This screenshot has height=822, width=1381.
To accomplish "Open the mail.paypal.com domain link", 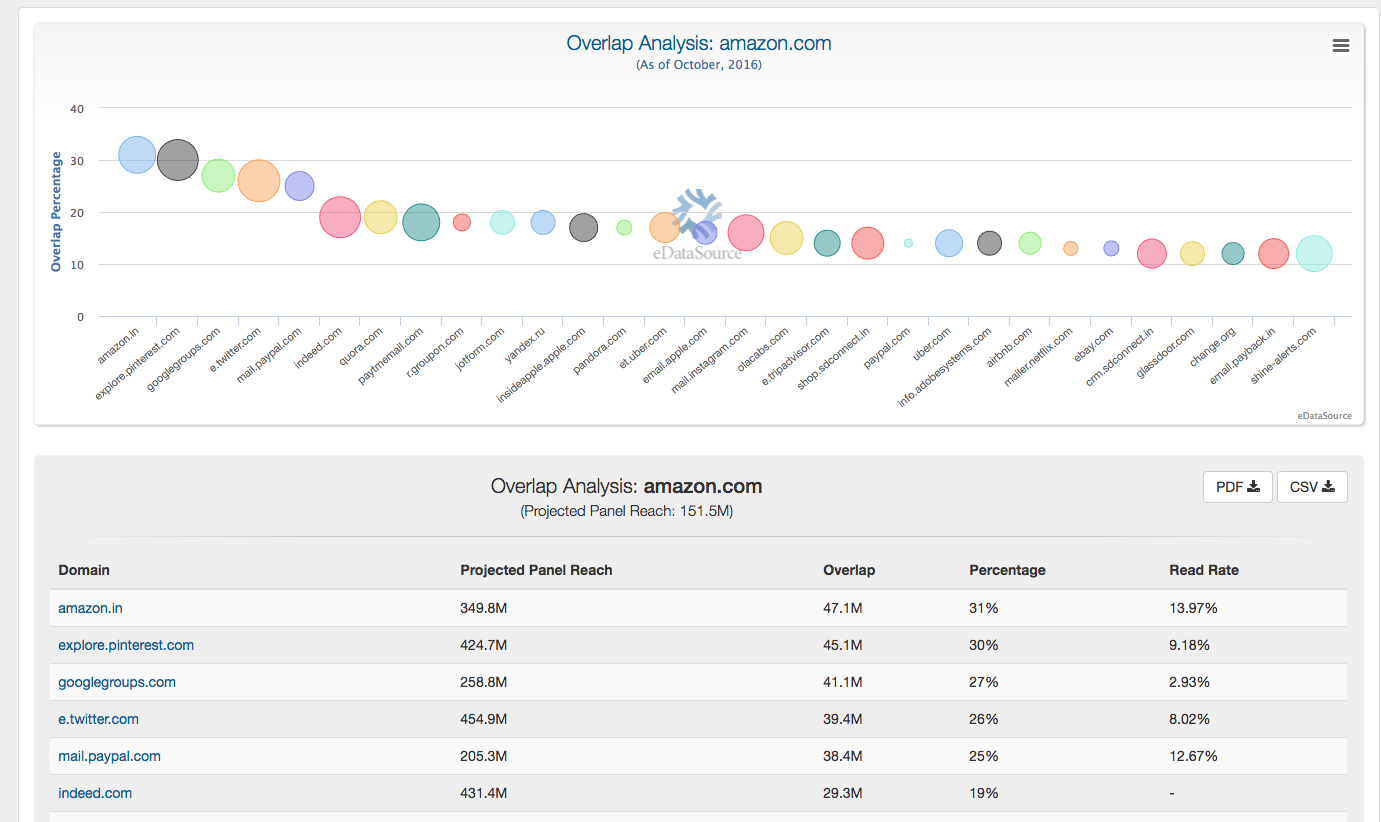I will coord(110,756).
